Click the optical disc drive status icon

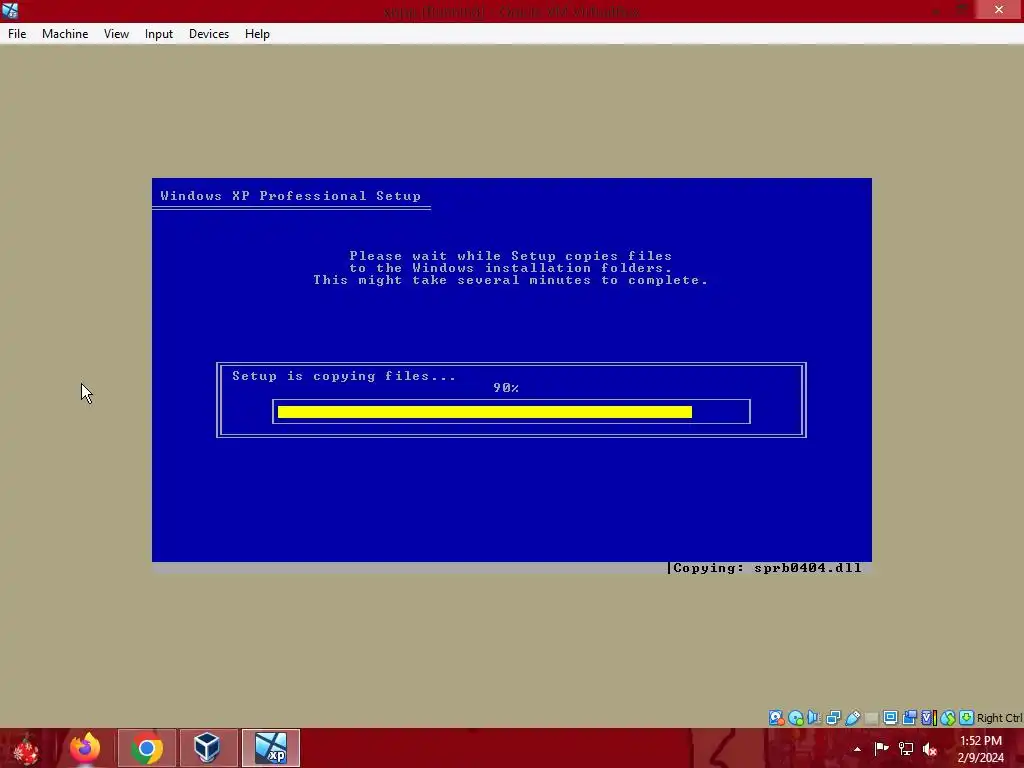tap(795, 718)
